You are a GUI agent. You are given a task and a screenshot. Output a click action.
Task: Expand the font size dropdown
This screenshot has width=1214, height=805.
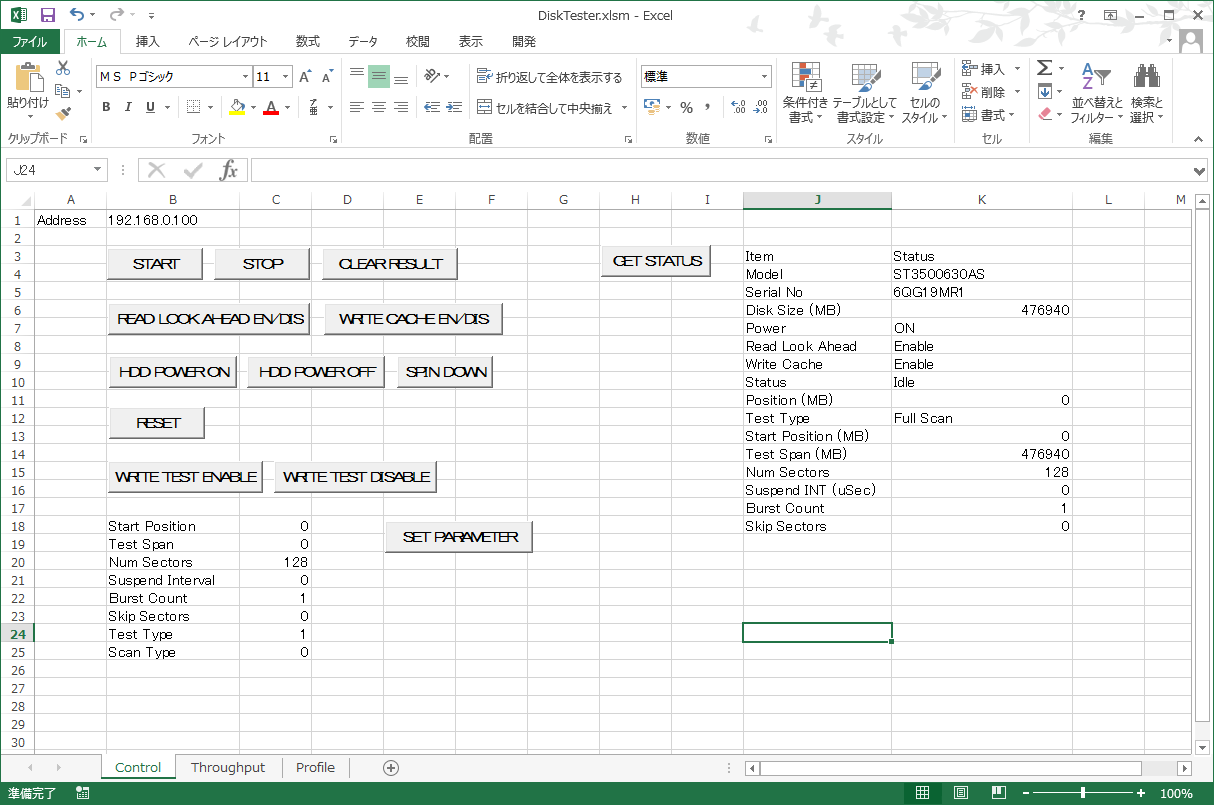(x=286, y=77)
